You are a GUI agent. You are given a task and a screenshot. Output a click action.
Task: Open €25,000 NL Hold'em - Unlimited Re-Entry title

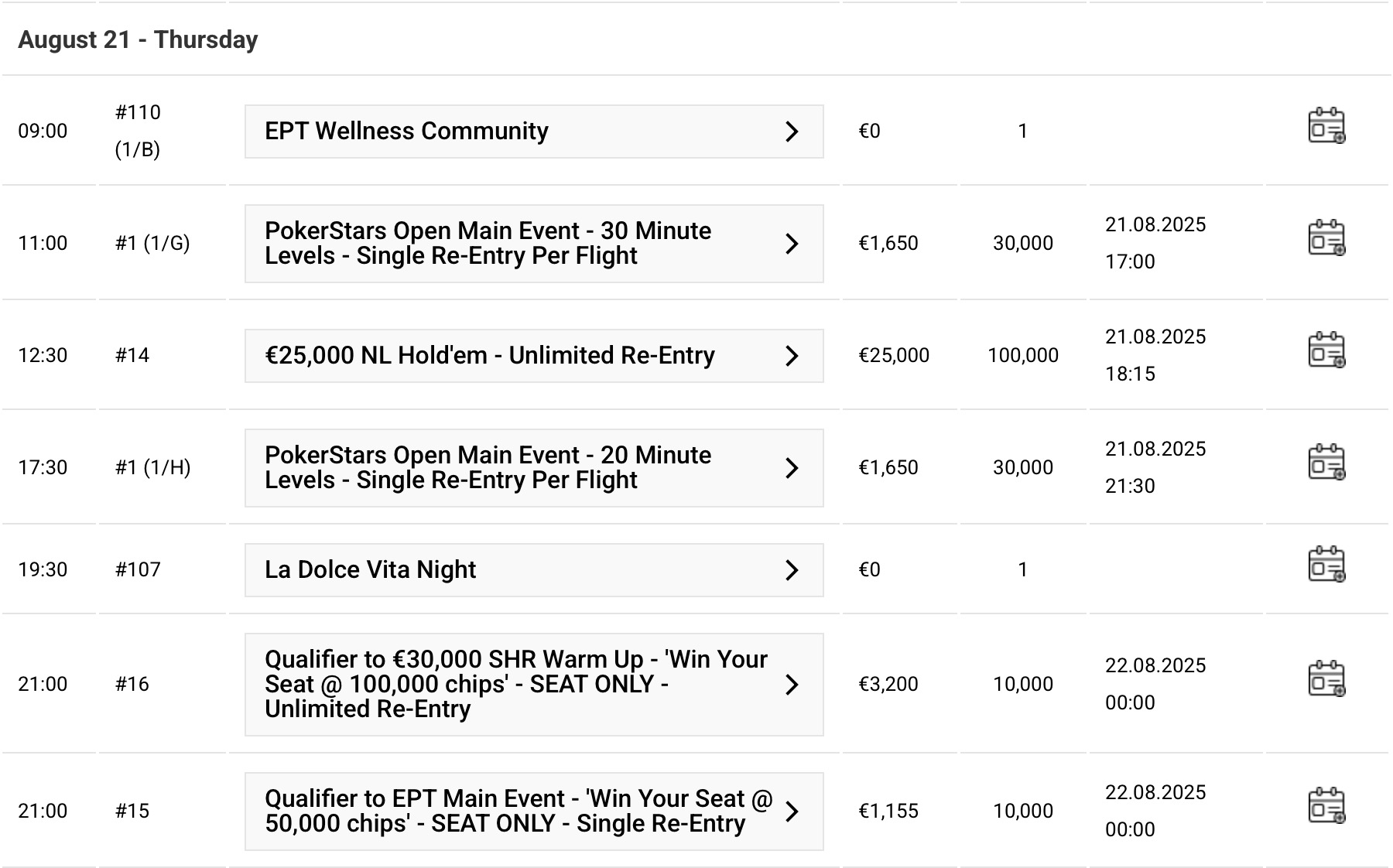pyautogui.click(x=489, y=356)
